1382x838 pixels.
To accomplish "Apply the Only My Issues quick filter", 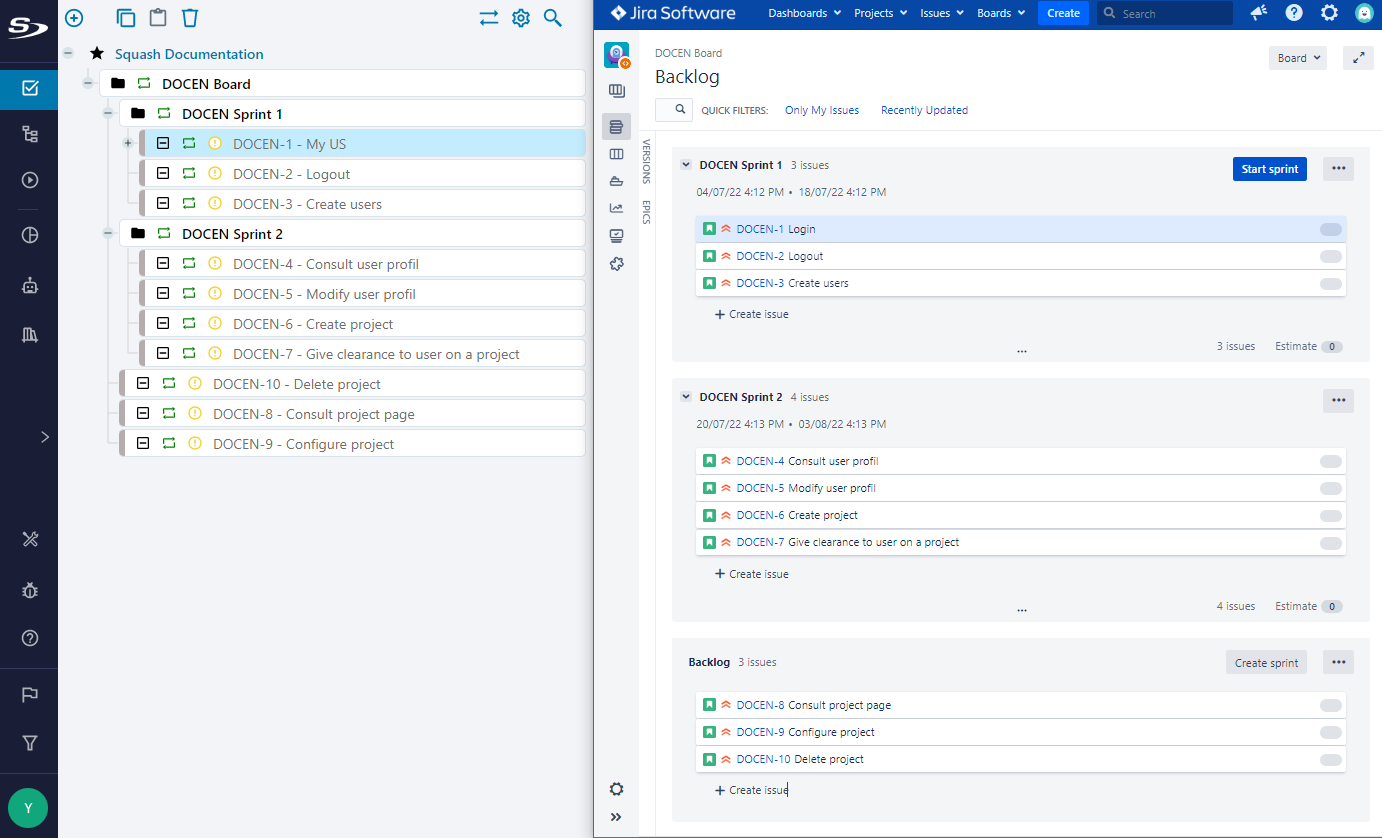I will tap(821, 110).
